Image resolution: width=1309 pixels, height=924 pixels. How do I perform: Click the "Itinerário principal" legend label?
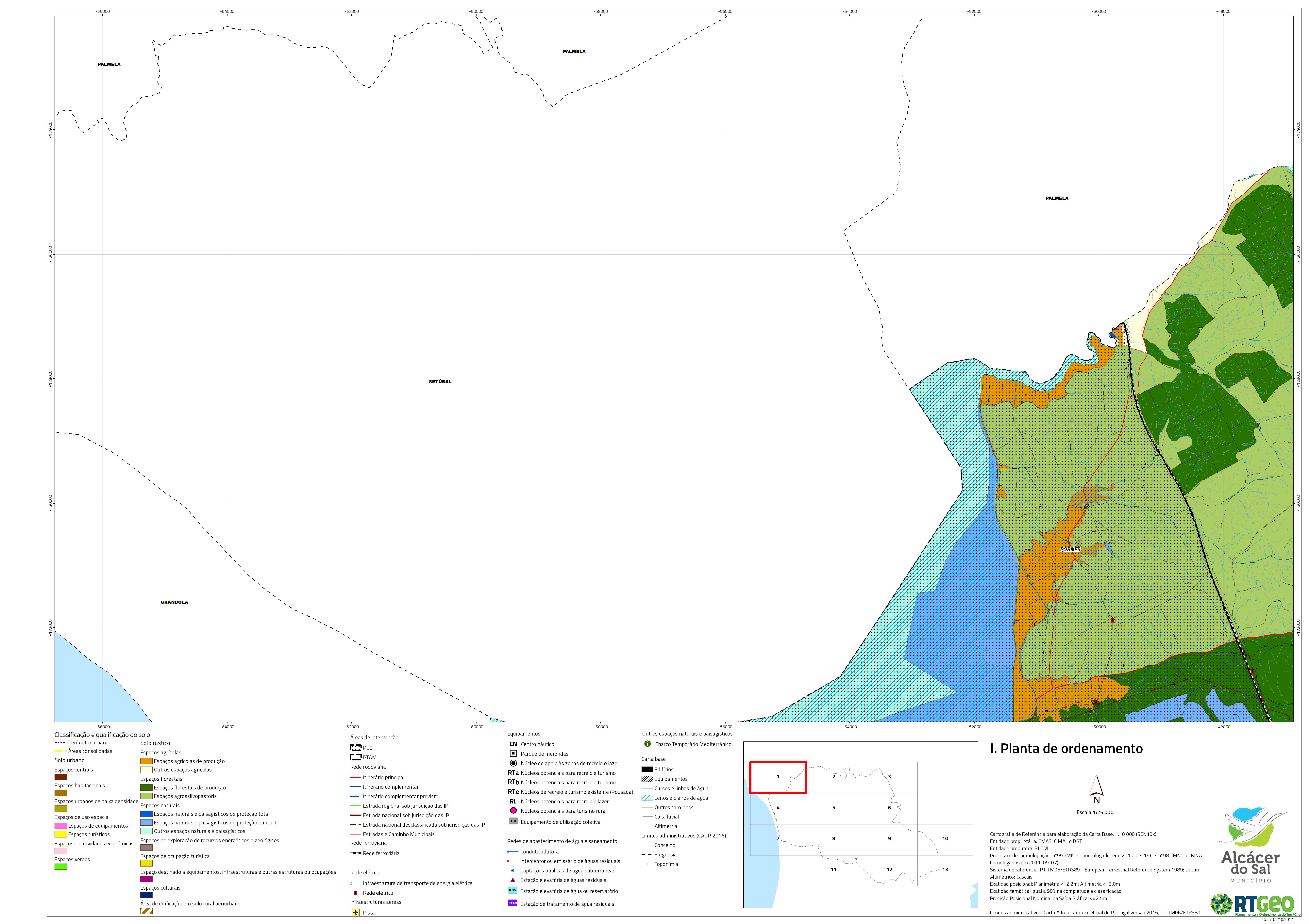tap(384, 777)
